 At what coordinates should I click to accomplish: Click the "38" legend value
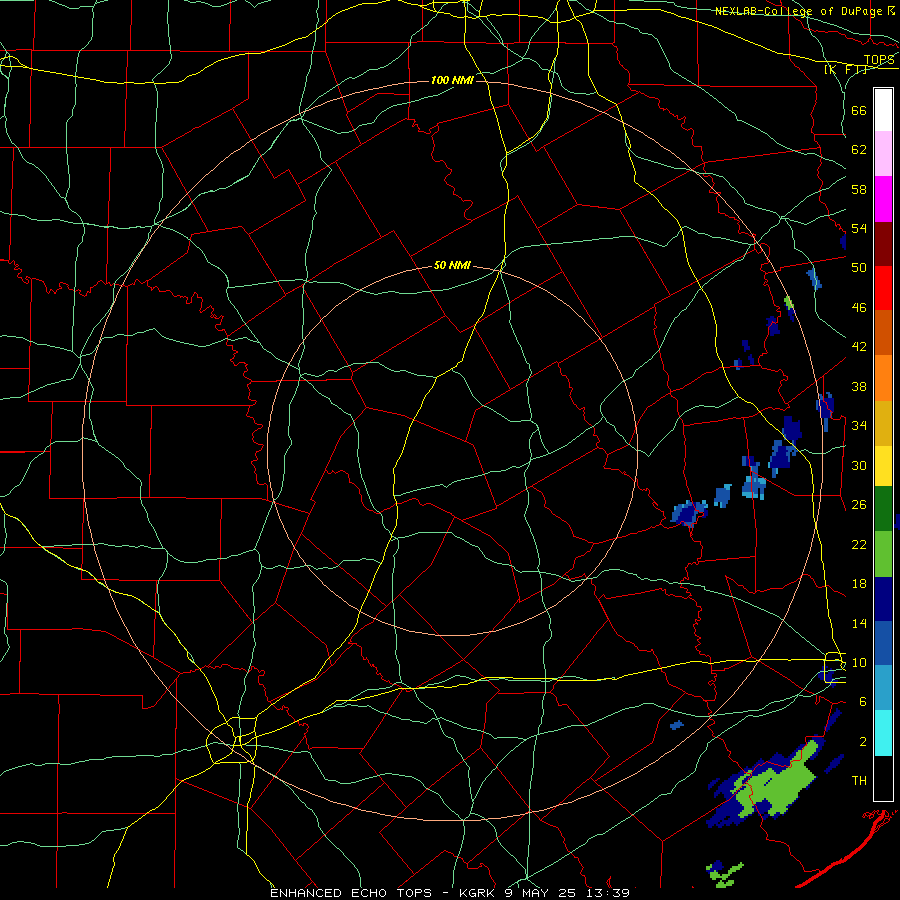point(859,386)
